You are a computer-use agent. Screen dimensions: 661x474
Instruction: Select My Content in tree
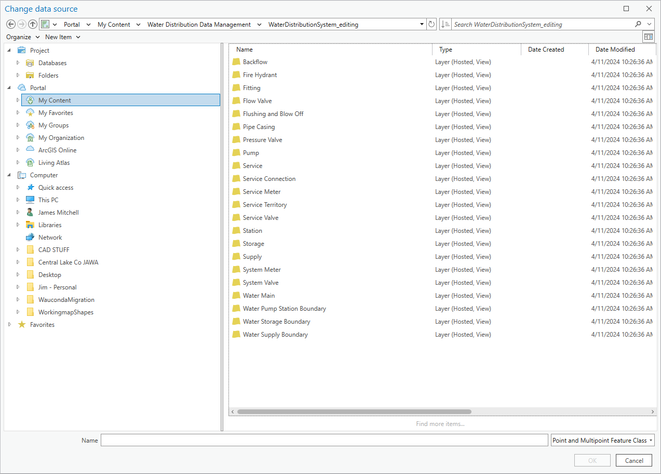click(121, 100)
